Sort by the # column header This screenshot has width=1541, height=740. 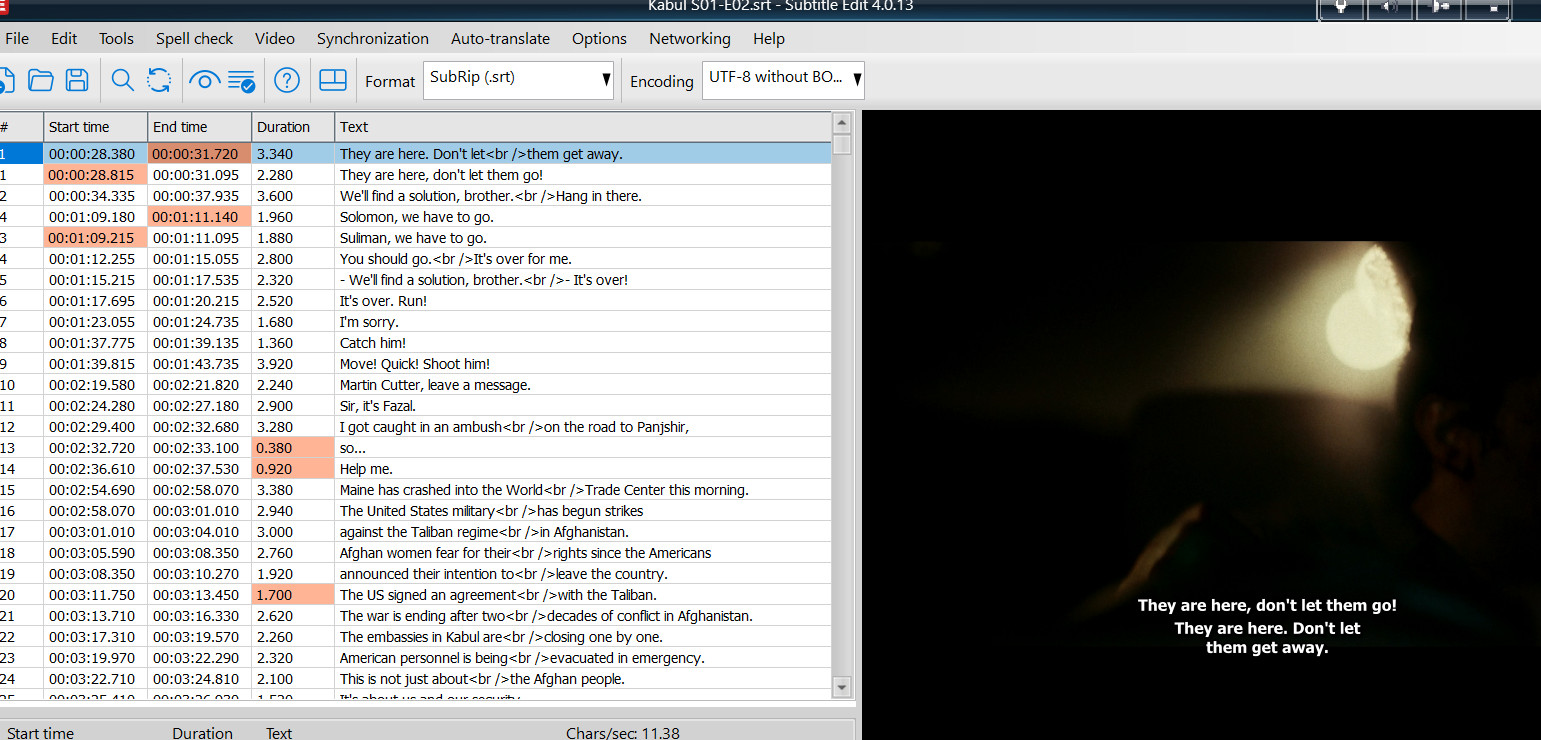click(x=21, y=127)
